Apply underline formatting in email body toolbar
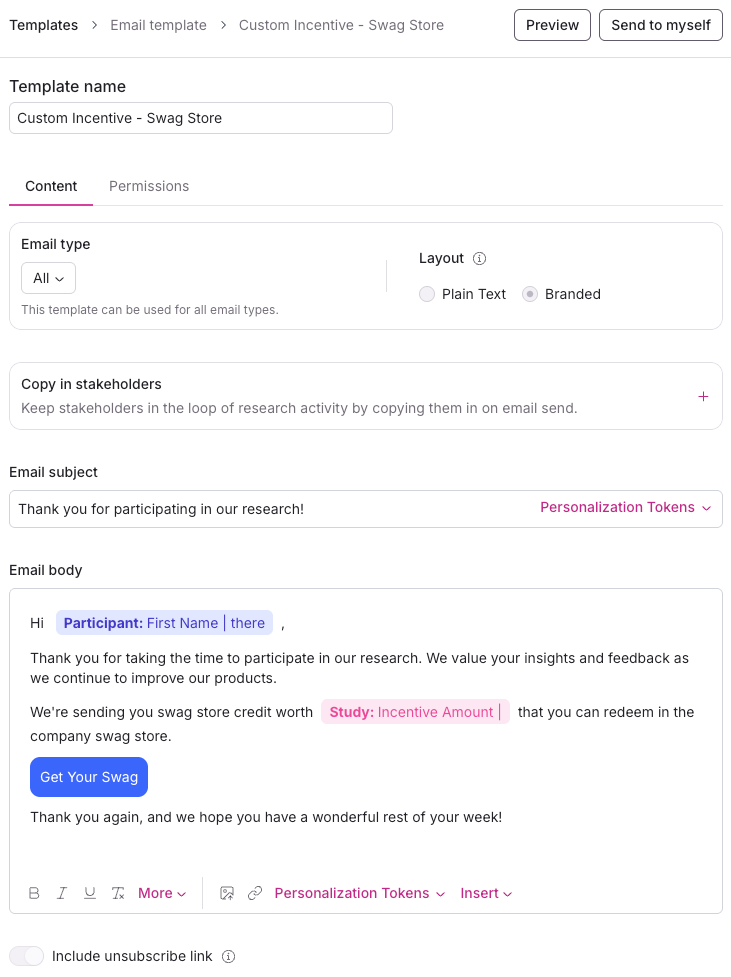This screenshot has width=731, height=977. coord(90,893)
